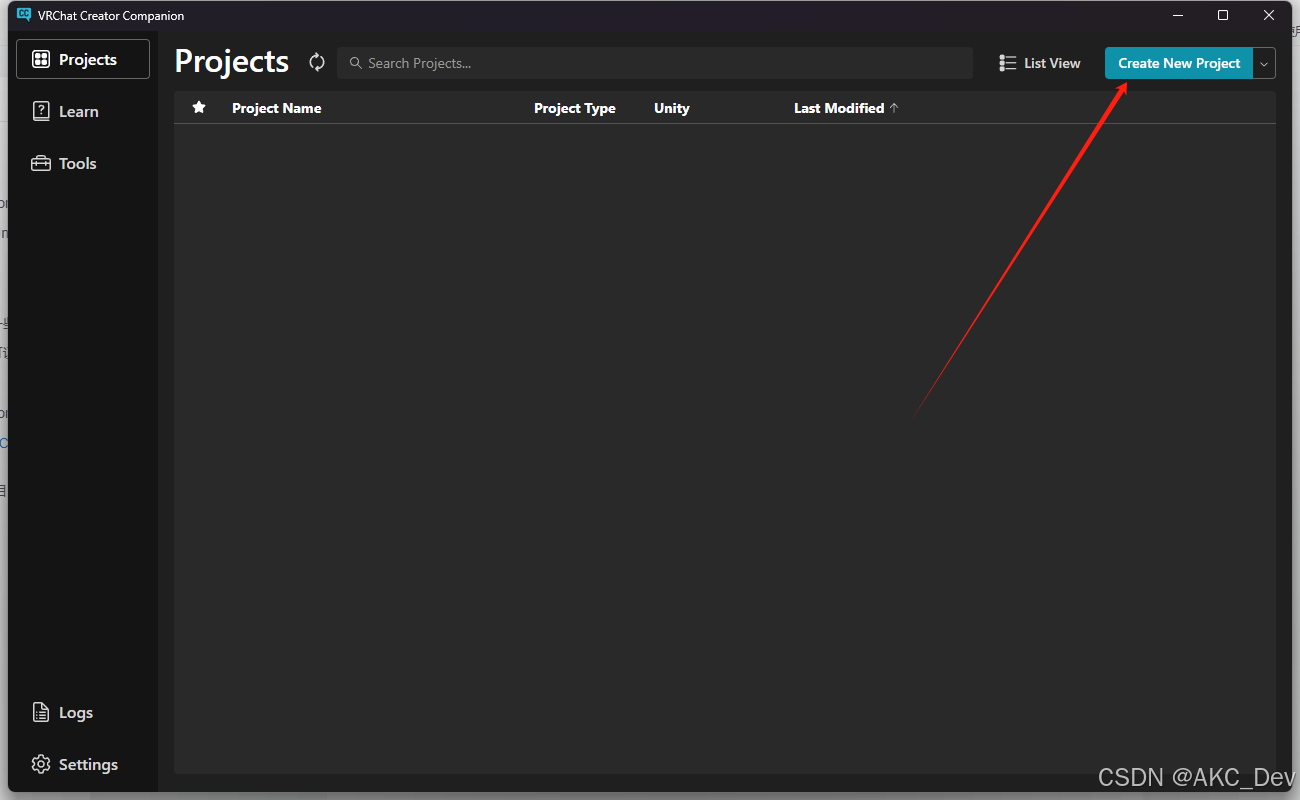
Task: Click the Search Projects field
Action: (655, 63)
